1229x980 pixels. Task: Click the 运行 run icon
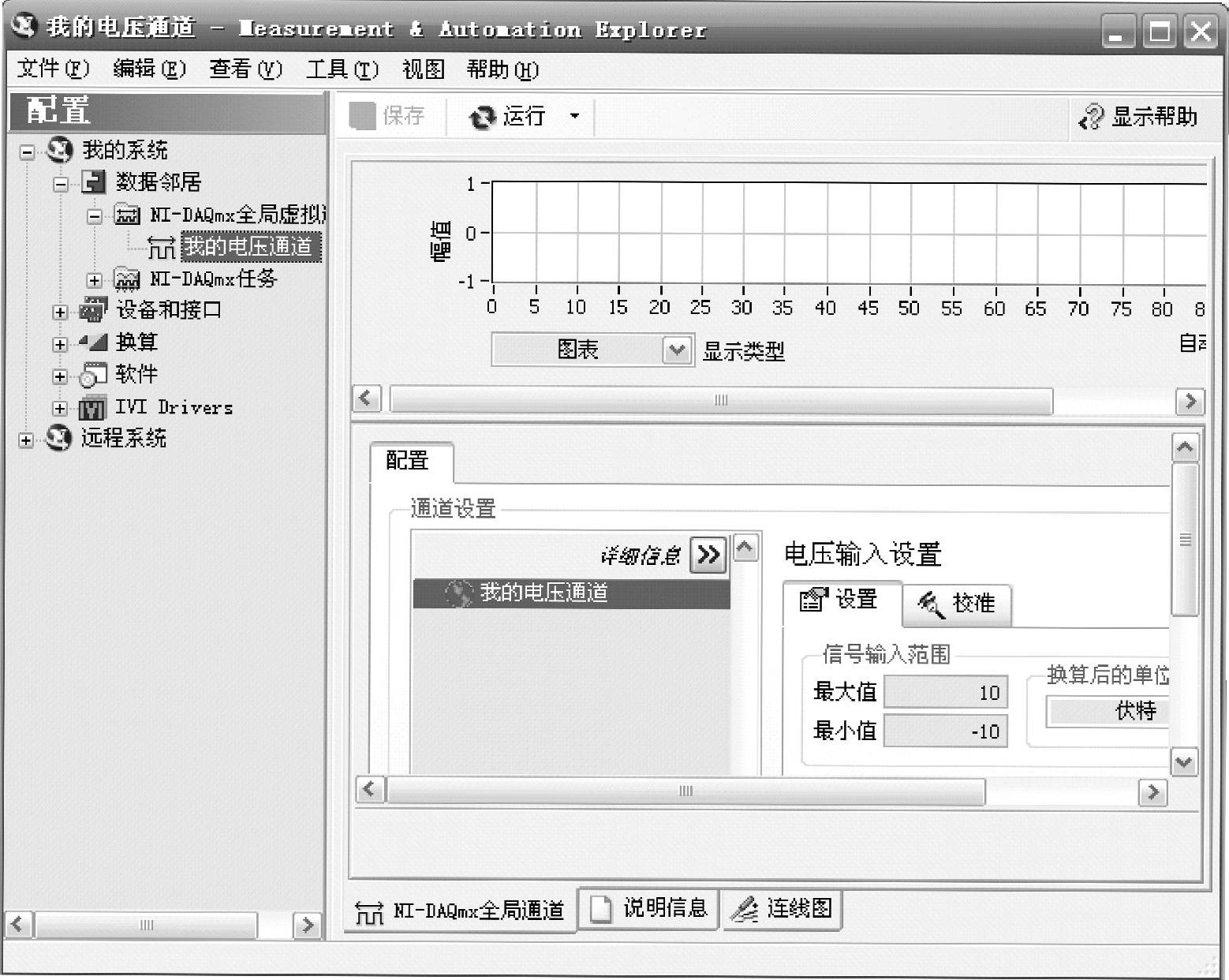point(482,118)
